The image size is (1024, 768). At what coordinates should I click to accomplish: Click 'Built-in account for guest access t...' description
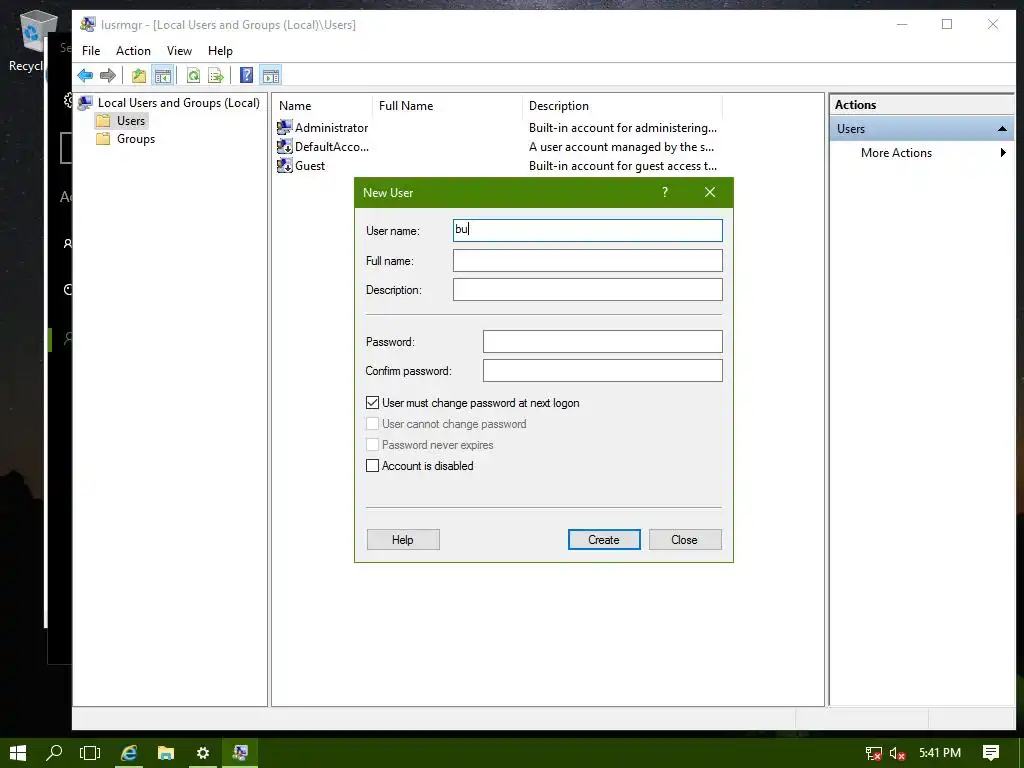click(x=622, y=165)
